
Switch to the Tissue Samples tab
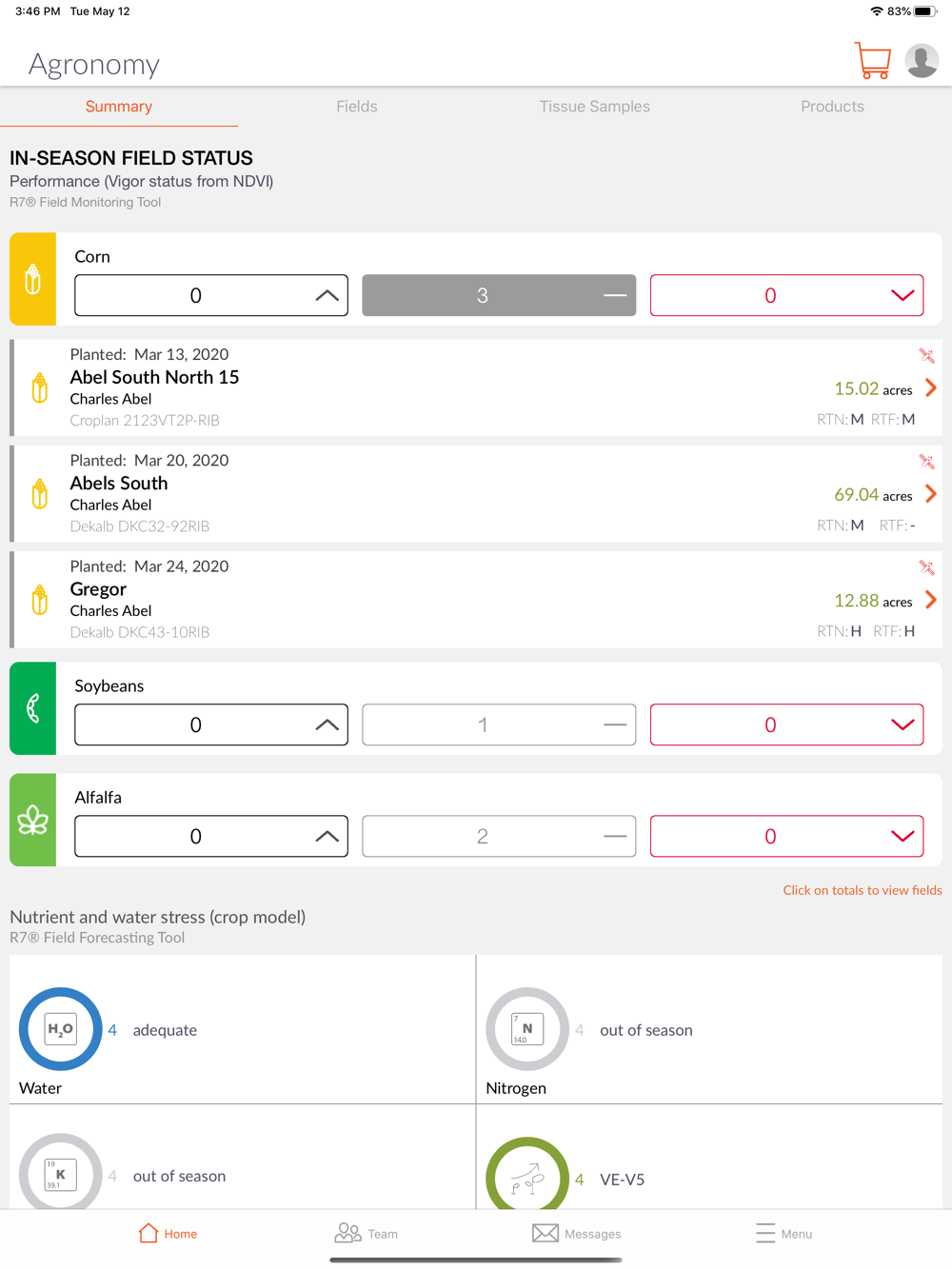595,107
